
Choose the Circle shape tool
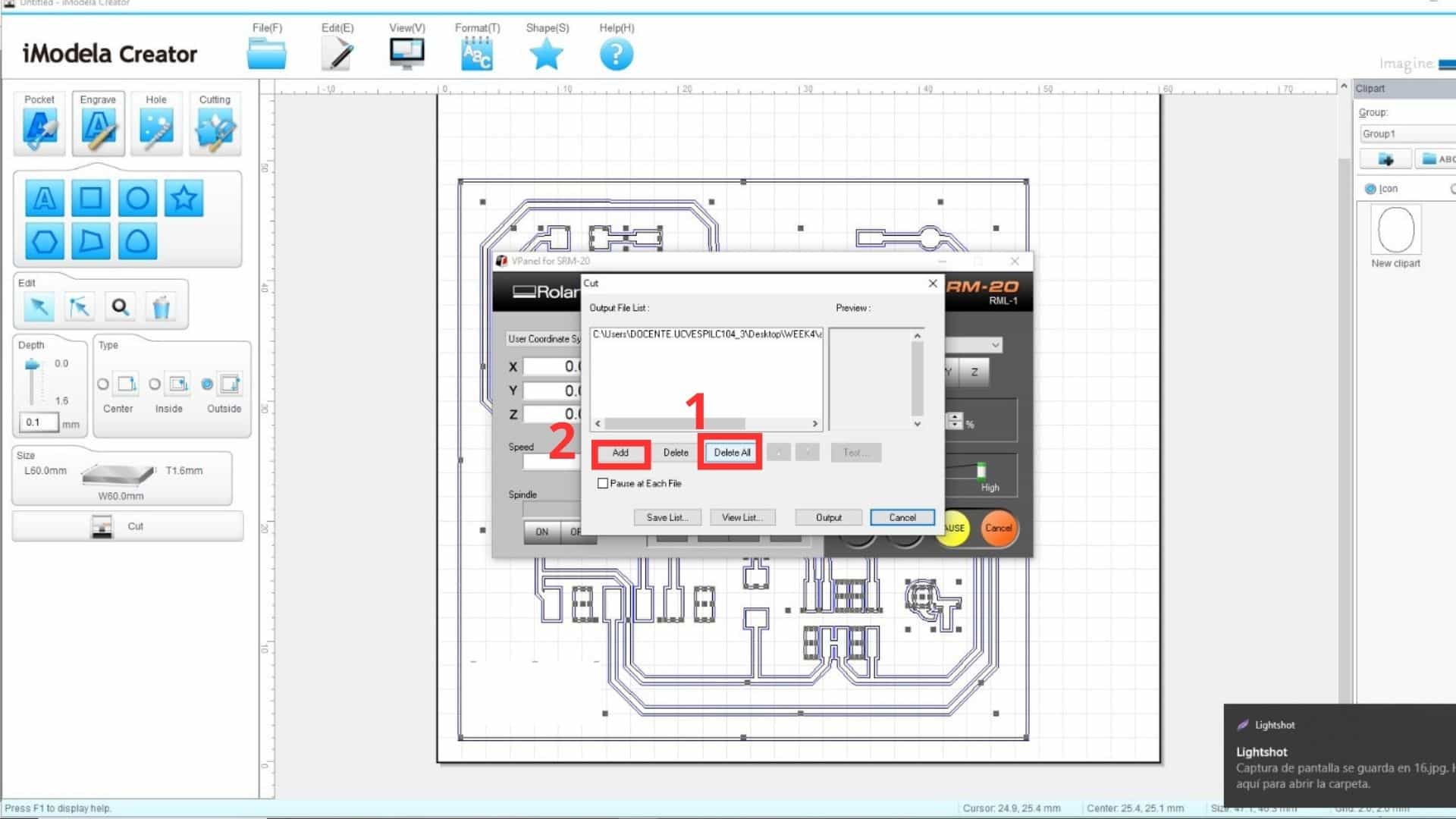(x=137, y=199)
